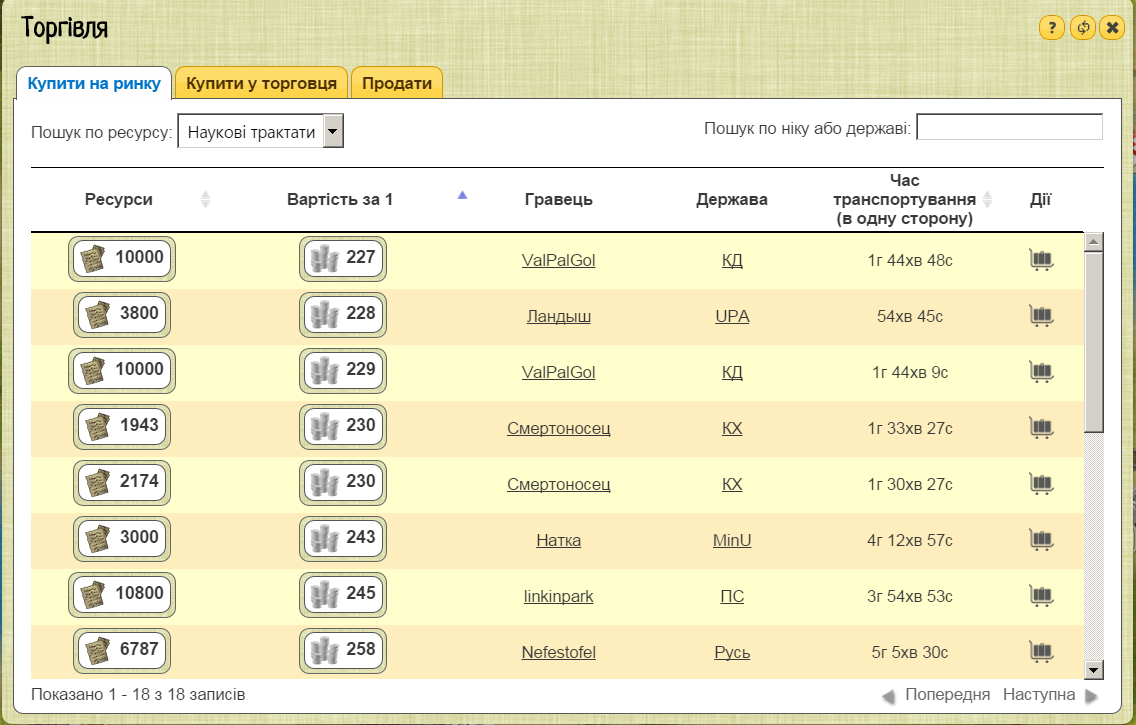Click the 245 coin price badge
The height and width of the screenshot is (725, 1136).
point(343,595)
